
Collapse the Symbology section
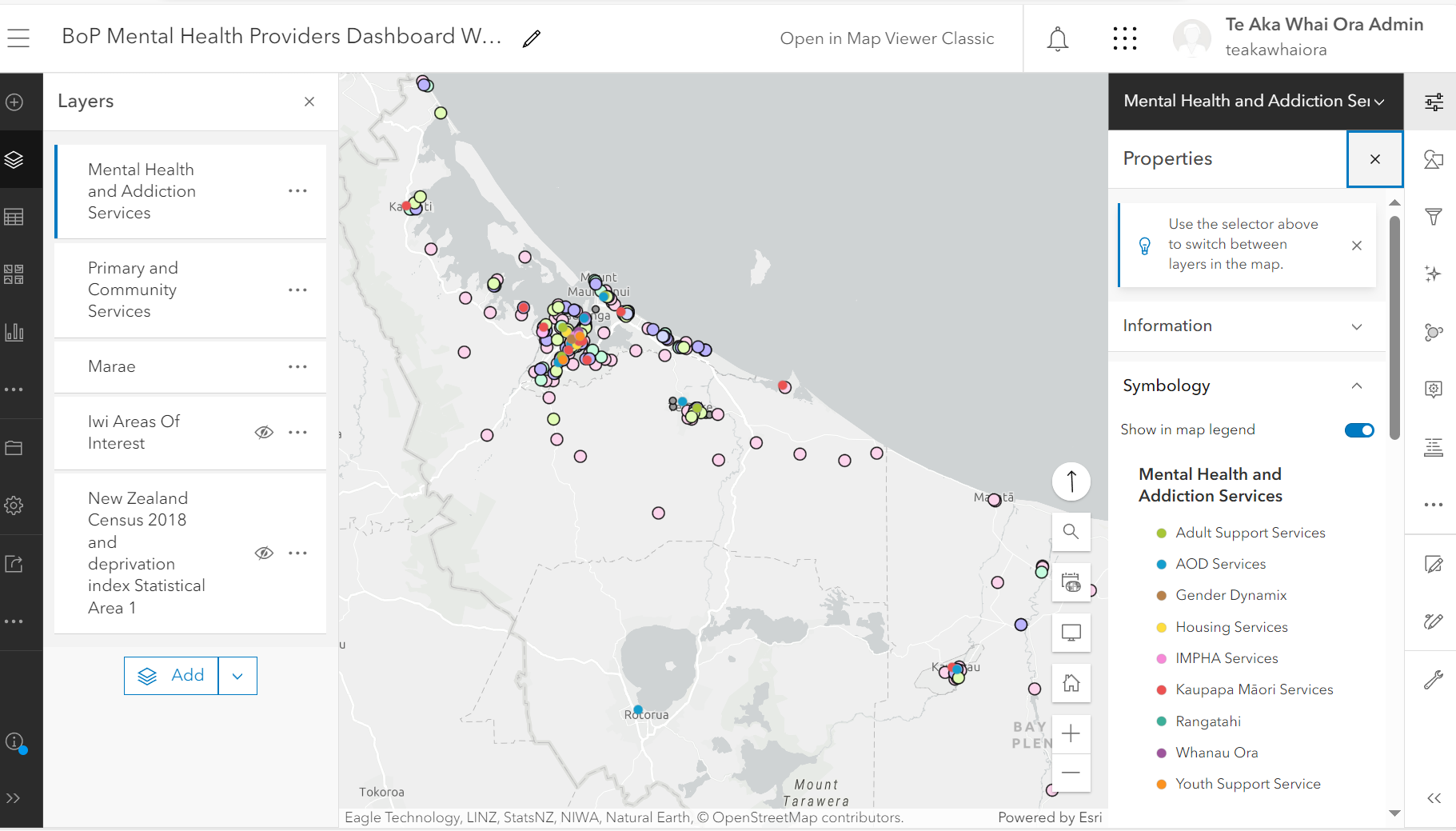click(1247, 386)
